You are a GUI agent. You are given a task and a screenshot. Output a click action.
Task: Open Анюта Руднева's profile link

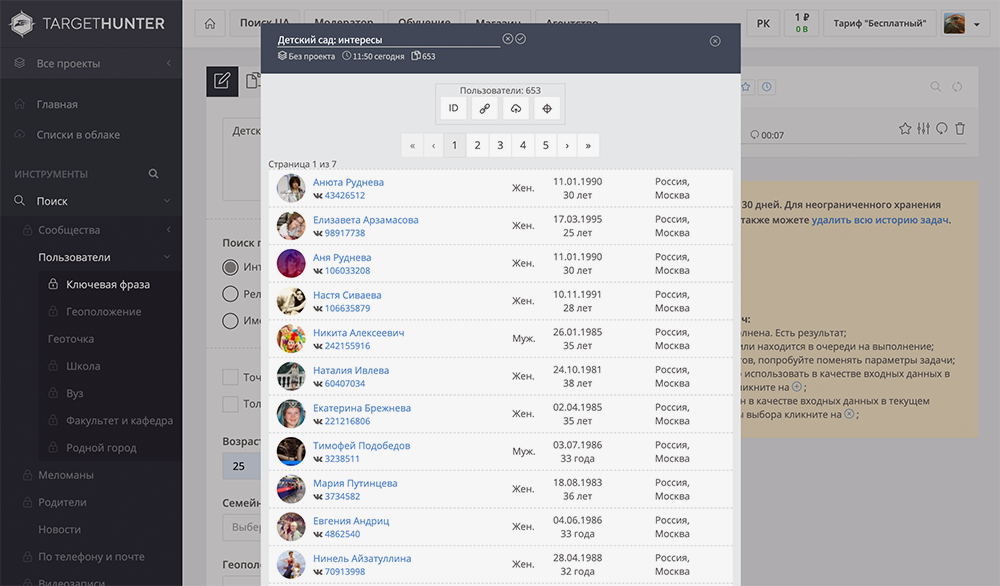(x=348, y=182)
